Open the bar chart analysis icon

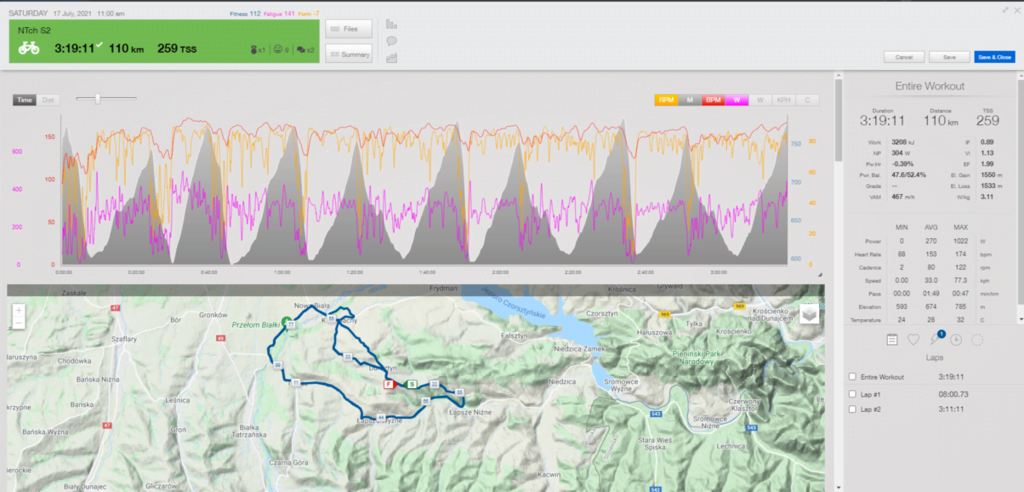(x=391, y=23)
